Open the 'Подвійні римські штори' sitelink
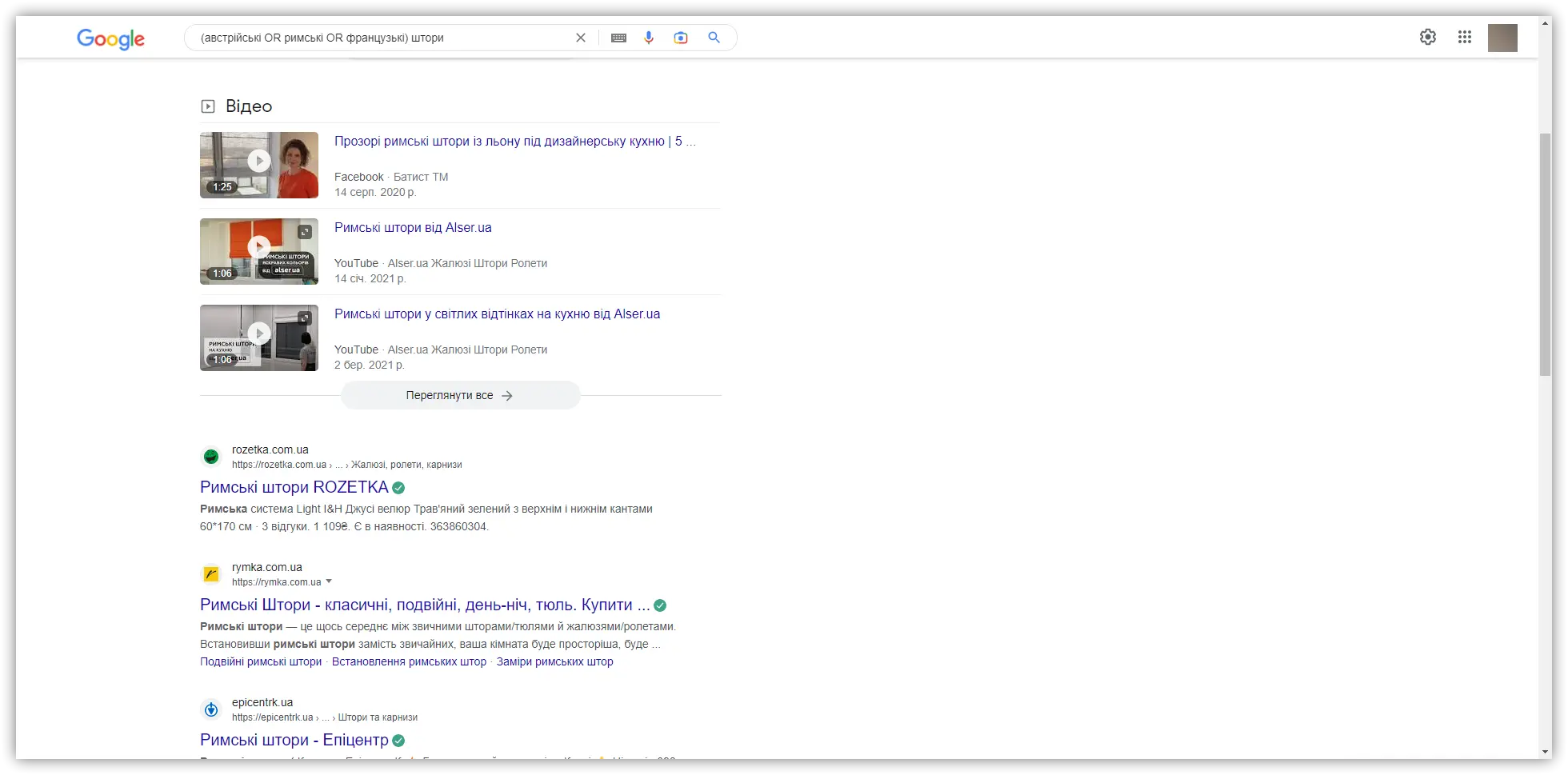 (x=261, y=661)
